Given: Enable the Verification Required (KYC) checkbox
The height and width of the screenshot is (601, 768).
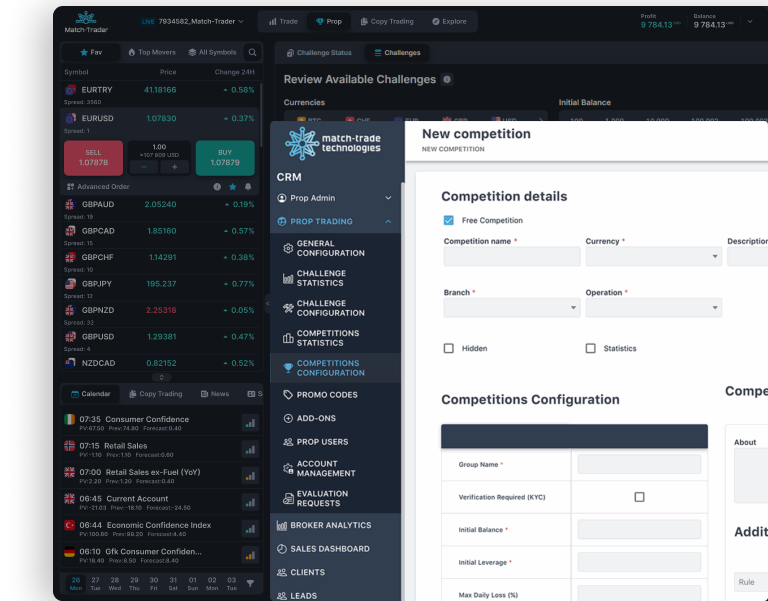Looking at the screenshot, I should [639, 497].
